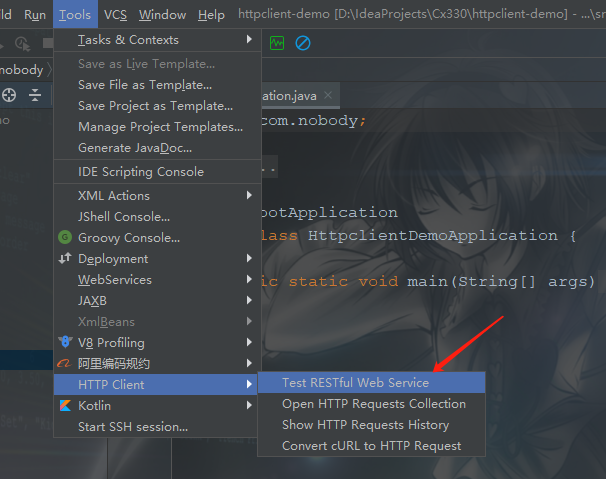The image size is (606, 479).
Task: Open IDE Scripting Console
Action: (x=157, y=172)
